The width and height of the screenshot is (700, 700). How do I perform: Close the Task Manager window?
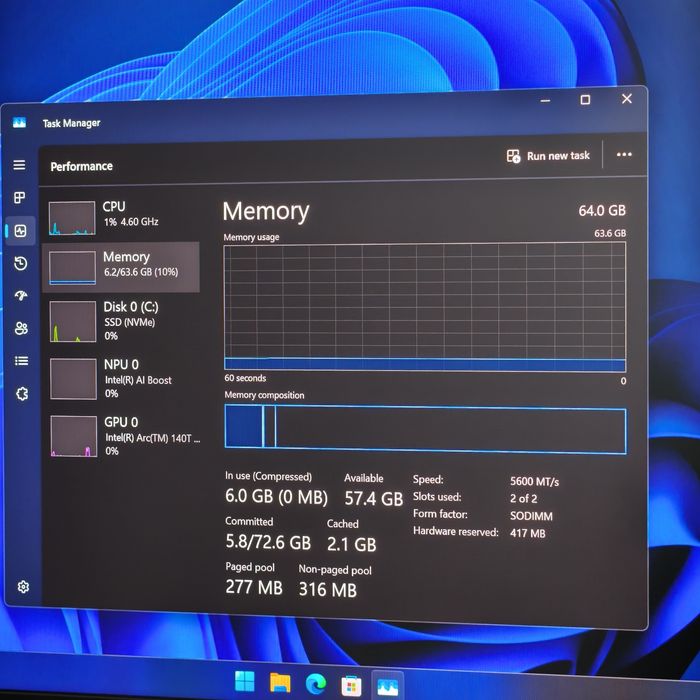(627, 99)
